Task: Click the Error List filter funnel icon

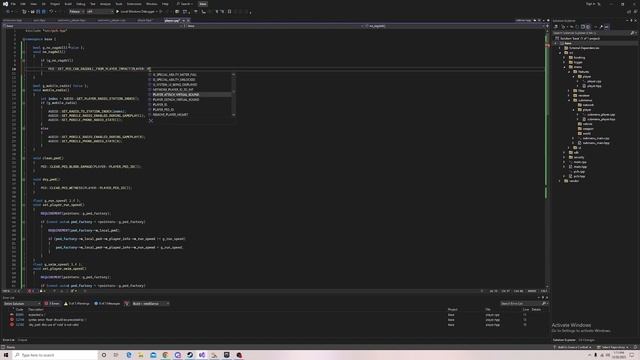Action: pos(127,304)
